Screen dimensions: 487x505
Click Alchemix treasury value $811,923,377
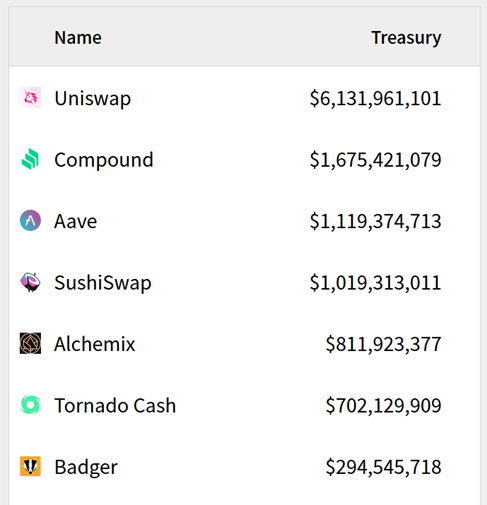point(383,344)
